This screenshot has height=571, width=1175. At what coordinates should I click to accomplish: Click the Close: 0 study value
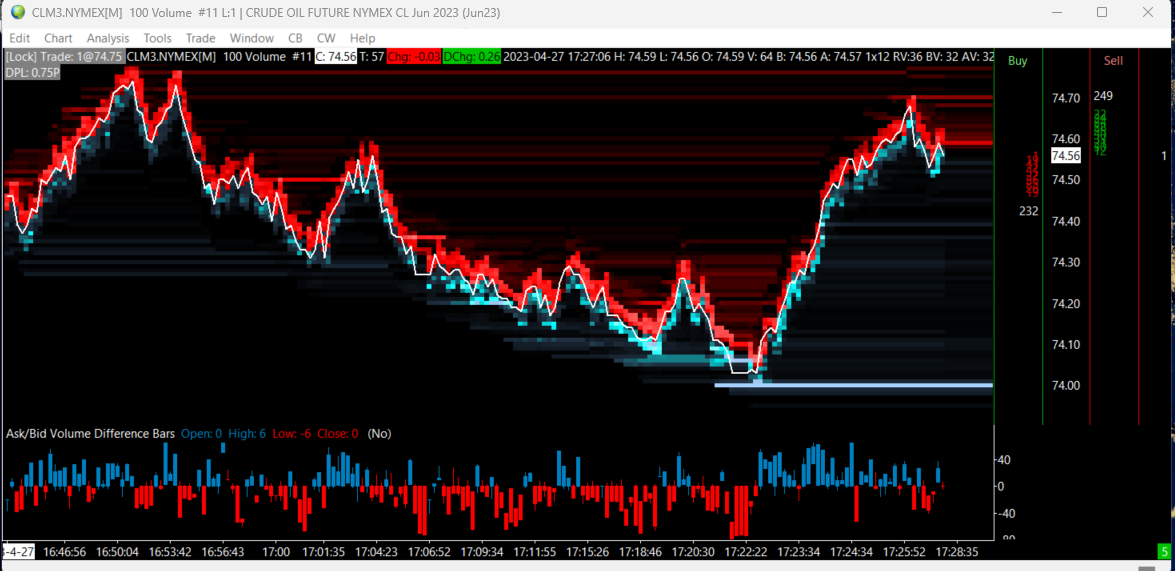point(338,434)
